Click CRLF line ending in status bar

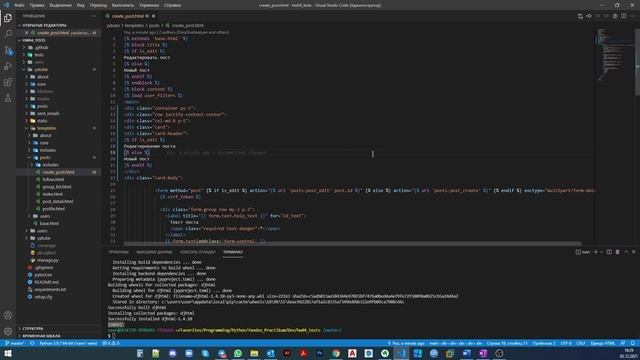click(x=581, y=343)
